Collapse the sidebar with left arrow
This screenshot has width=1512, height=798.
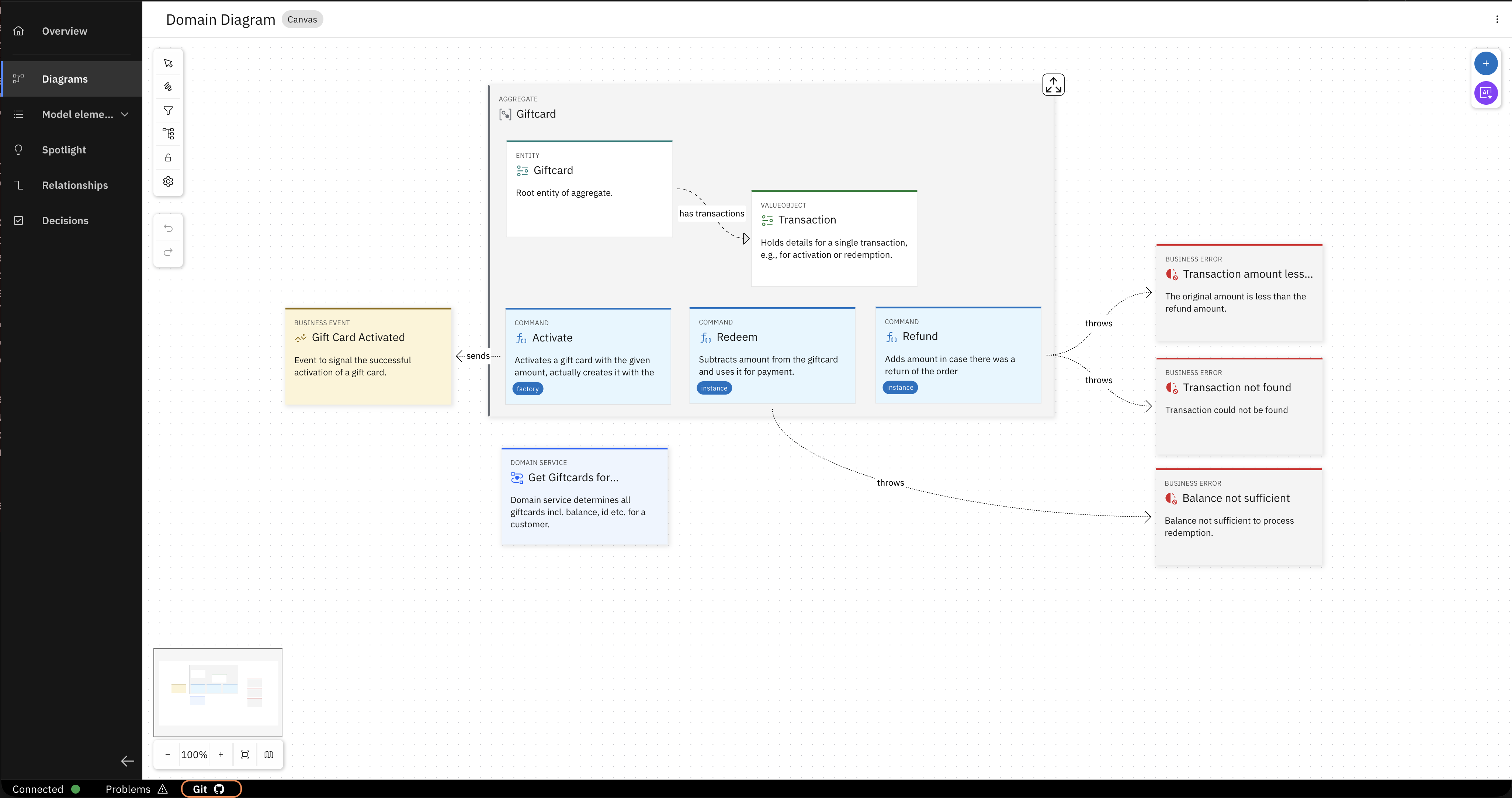[x=127, y=761]
